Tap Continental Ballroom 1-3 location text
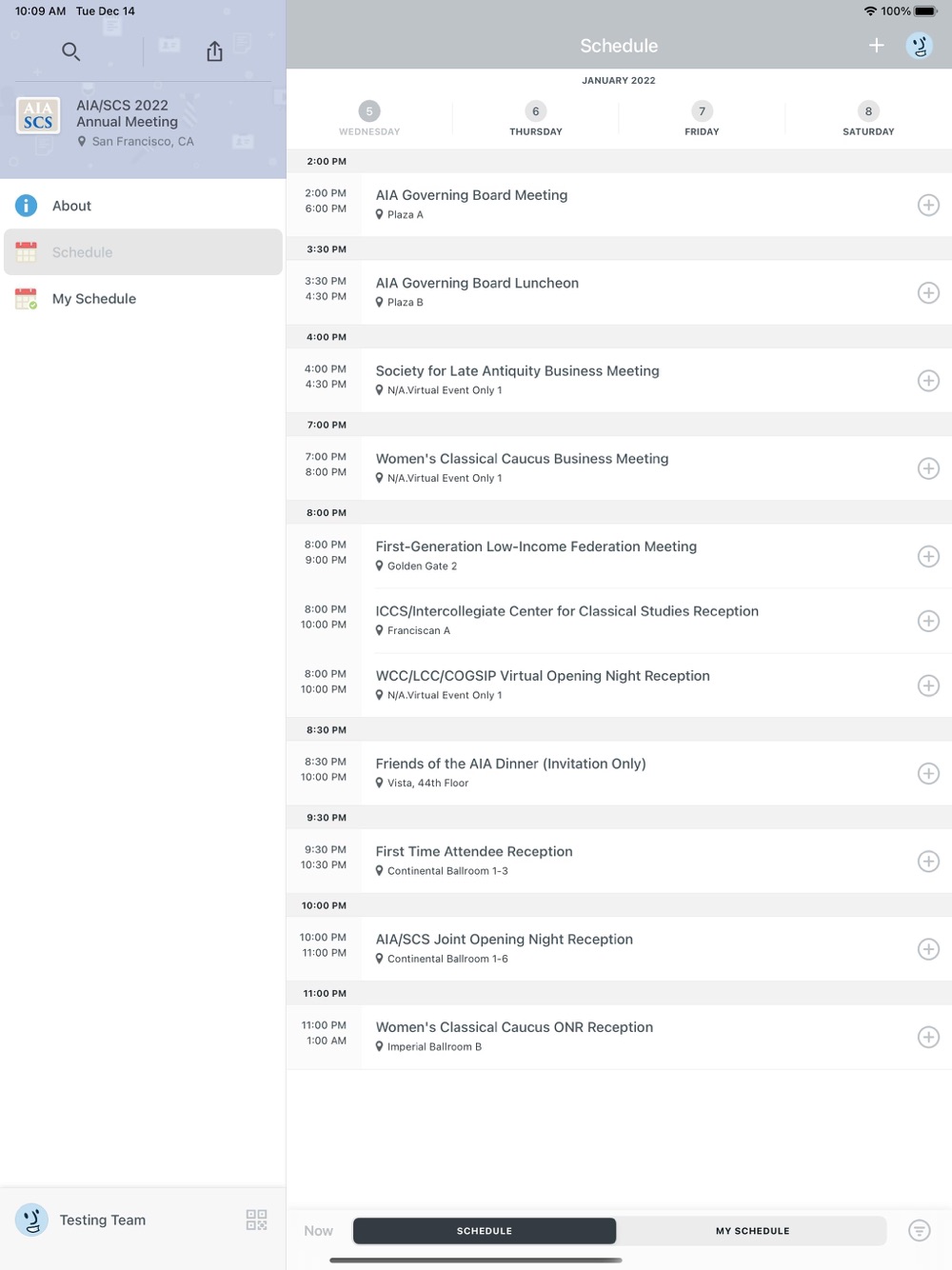952x1270 pixels. click(447, 871)
